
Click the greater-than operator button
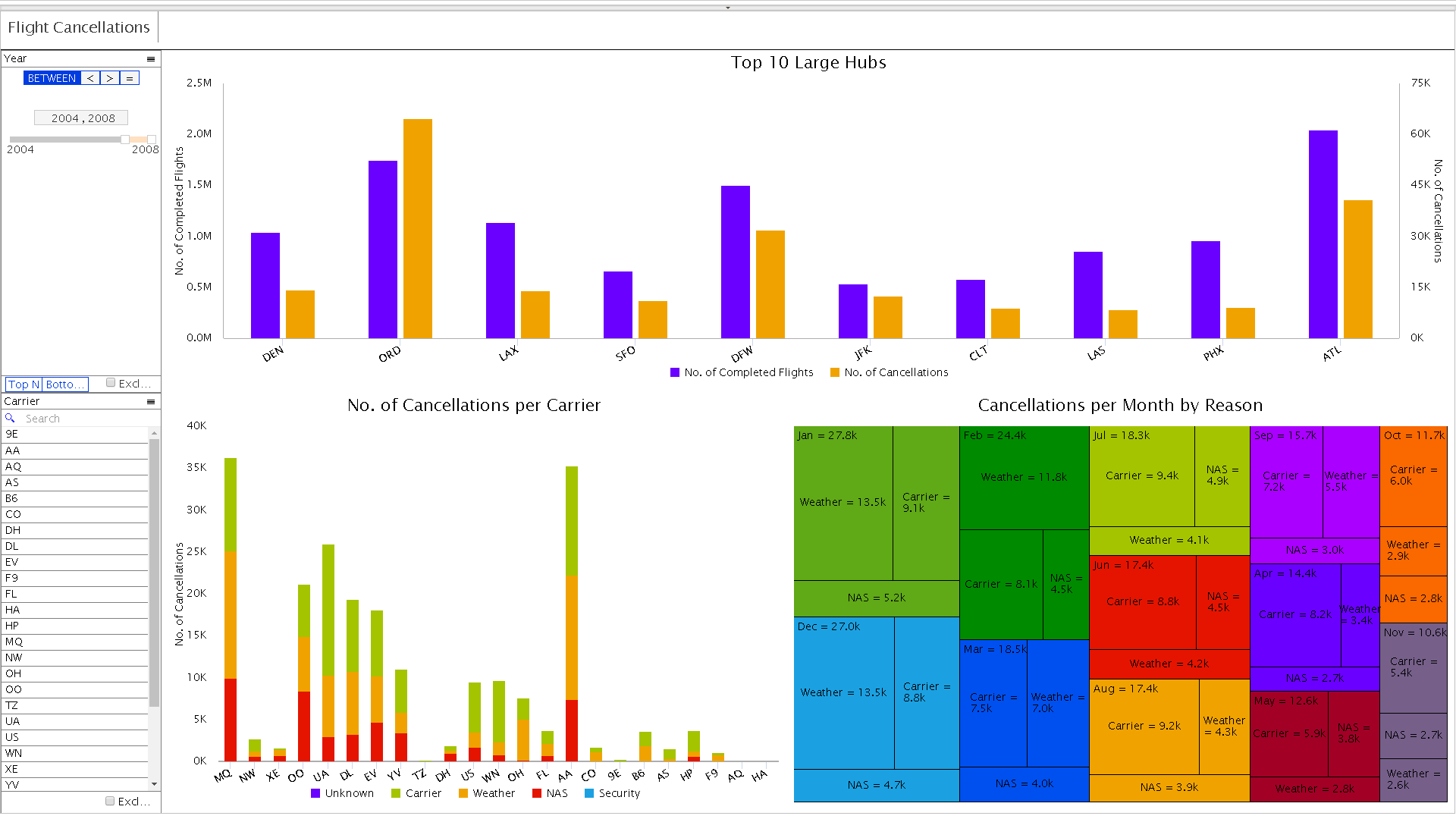[110, 78]
